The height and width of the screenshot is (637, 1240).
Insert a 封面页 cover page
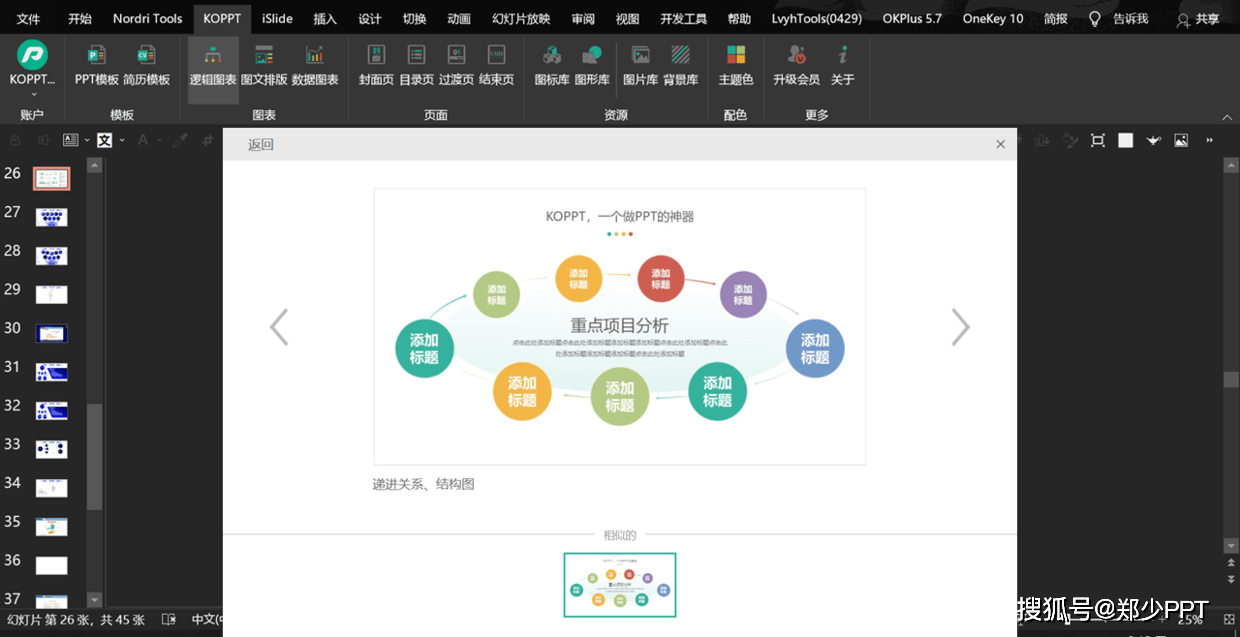[x=376, y=66]
